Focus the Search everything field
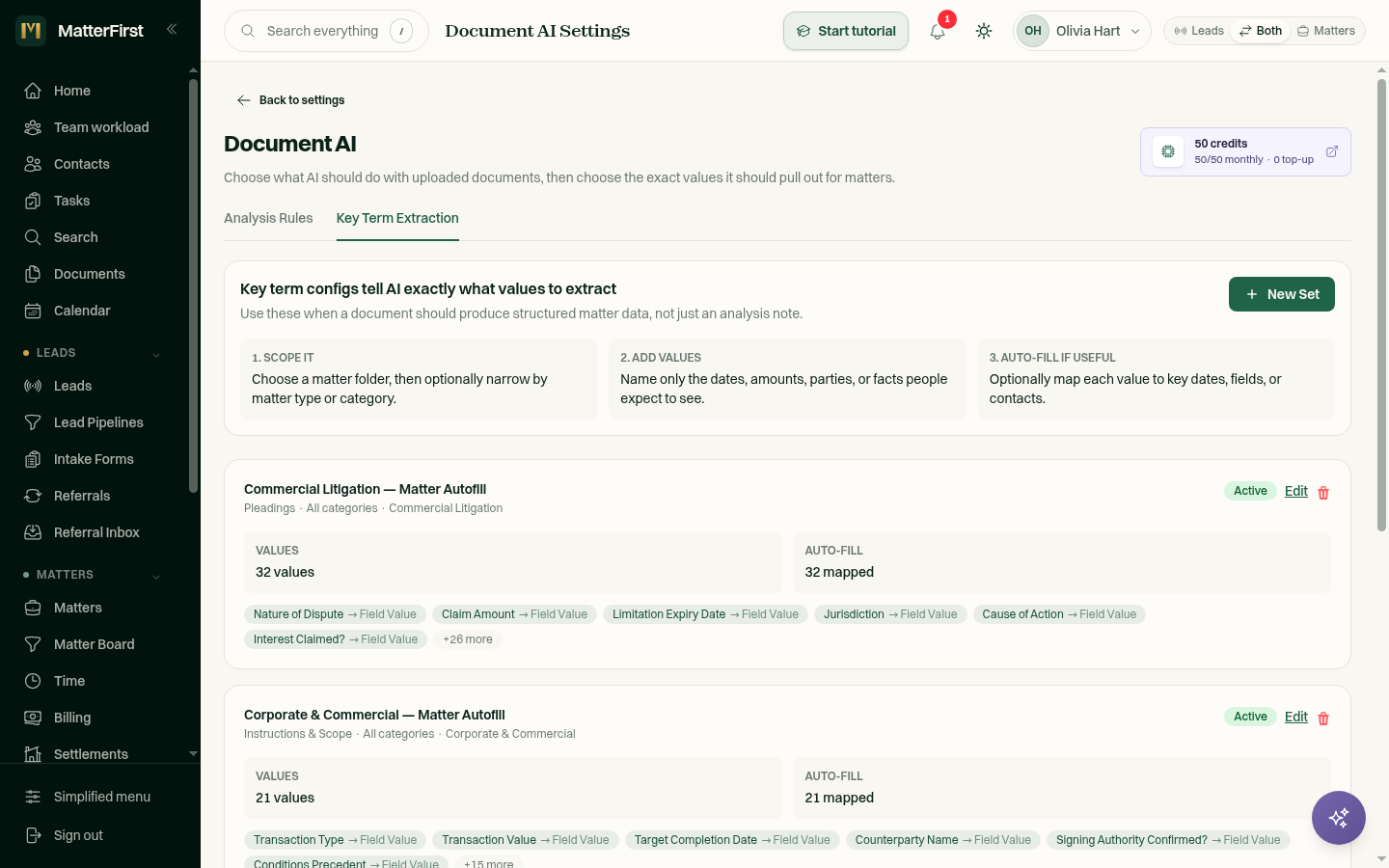This screenshot has width=1389, height=868. click(x=326, y=31)
